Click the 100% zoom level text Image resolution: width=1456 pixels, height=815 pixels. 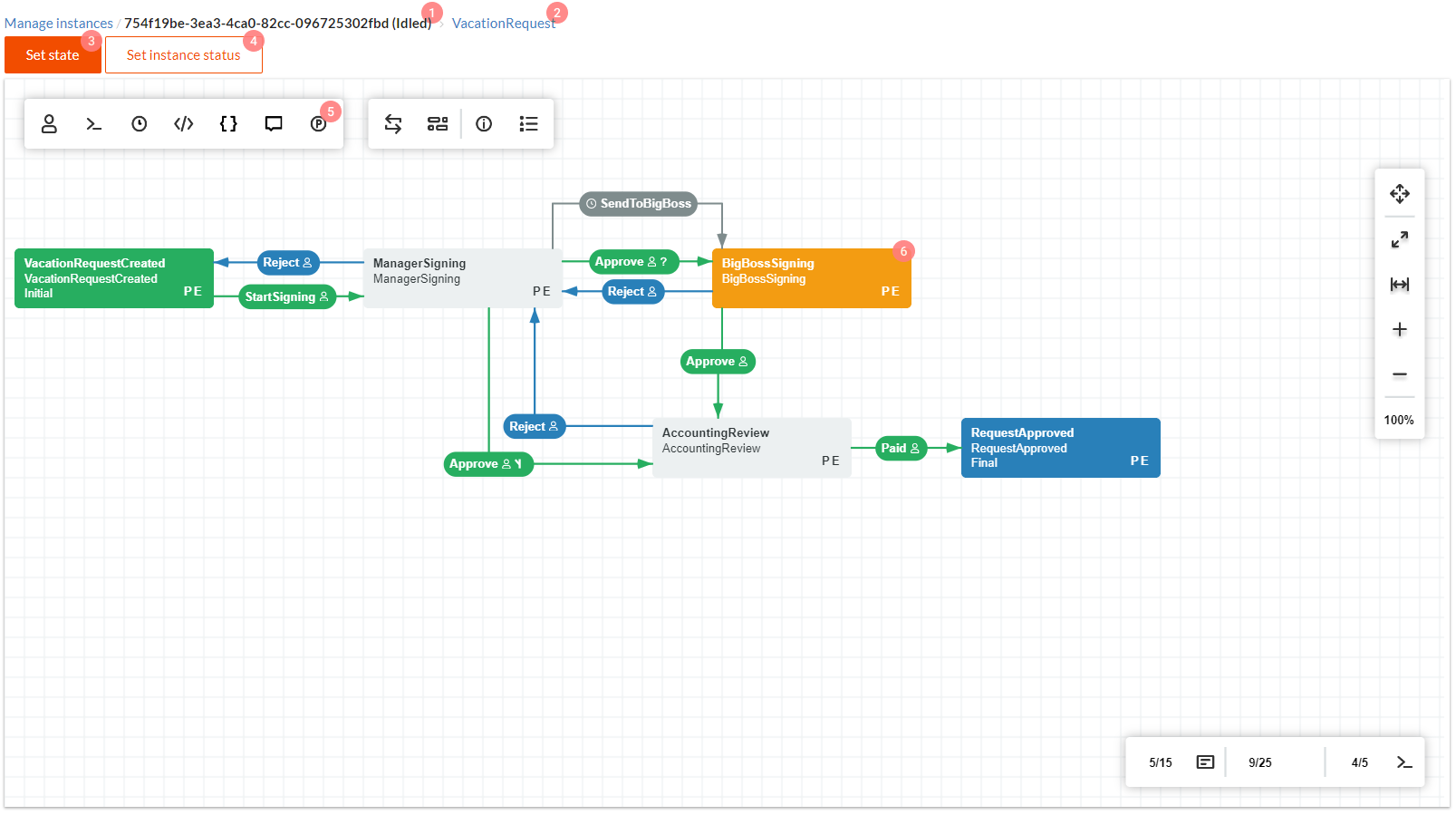(x=1399, y=420)
